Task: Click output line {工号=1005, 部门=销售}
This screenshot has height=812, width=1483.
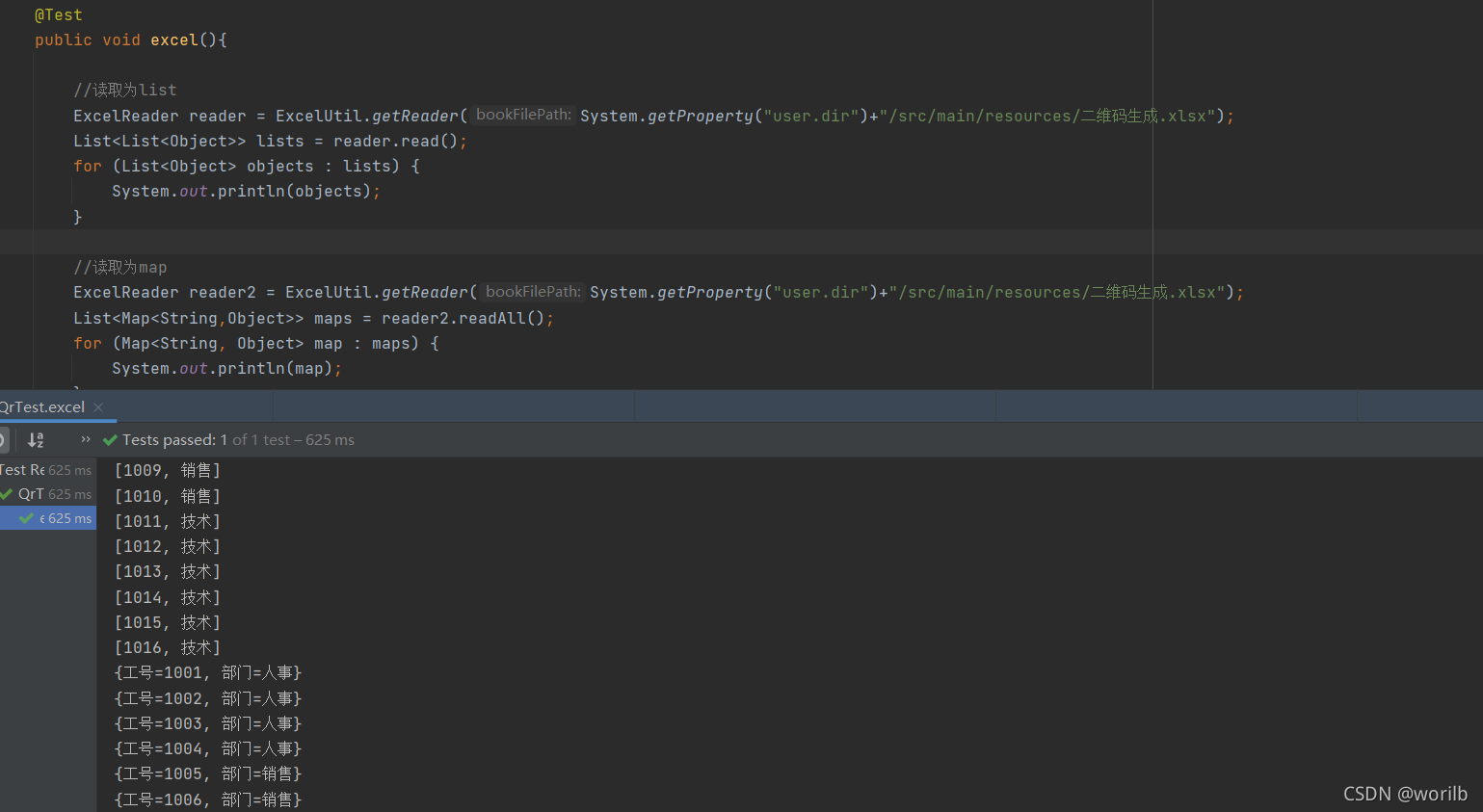Action: pos(208,773)
